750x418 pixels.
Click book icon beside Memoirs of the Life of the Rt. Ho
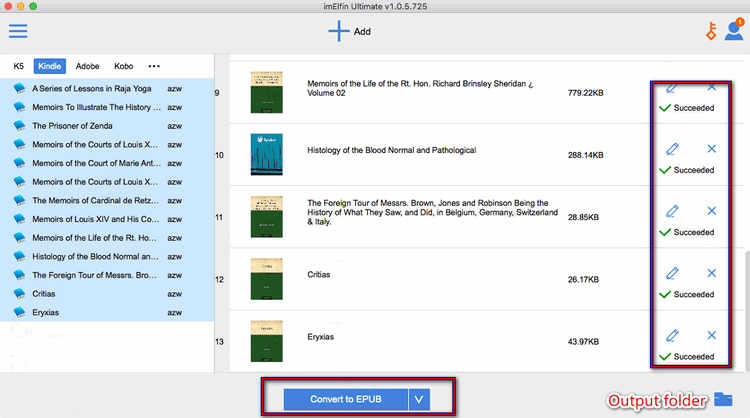click(19, 238)
